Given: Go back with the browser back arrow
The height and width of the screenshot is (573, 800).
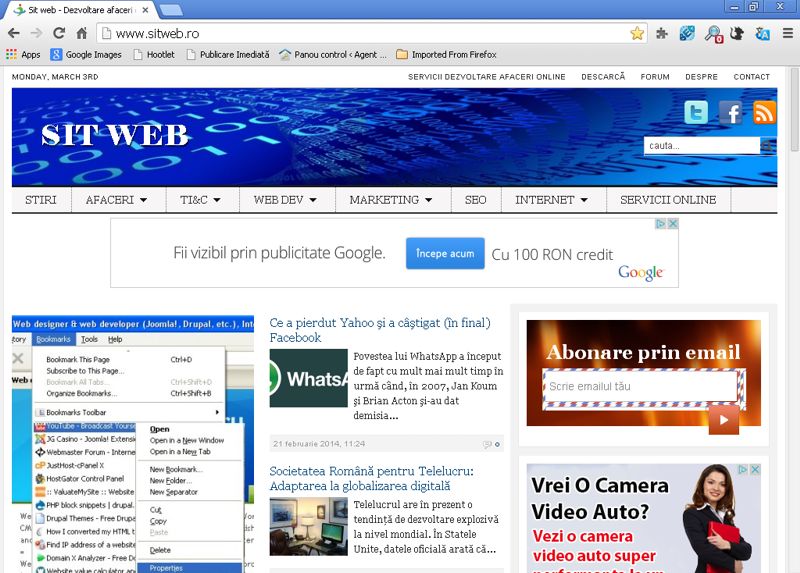Looking at the screenshot, I should (x=14, y=33).
